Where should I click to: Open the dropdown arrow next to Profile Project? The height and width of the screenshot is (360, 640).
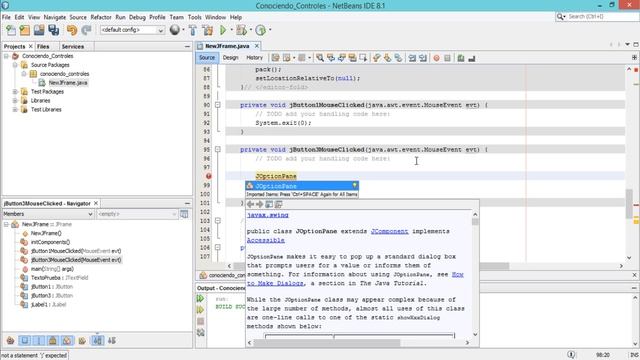[270, 30]
